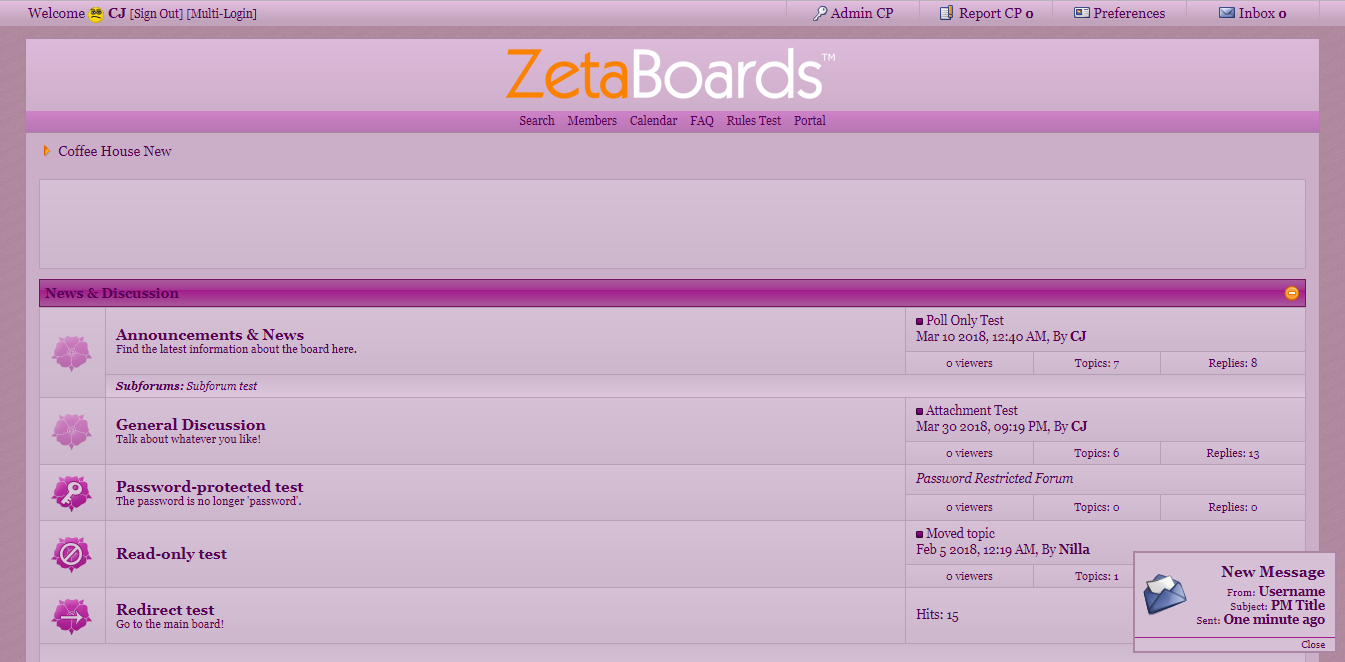Viewport: 1345px width, 662px height.
Task: Click the Preferences icon in top bar
Action: tap(1081, 13)
